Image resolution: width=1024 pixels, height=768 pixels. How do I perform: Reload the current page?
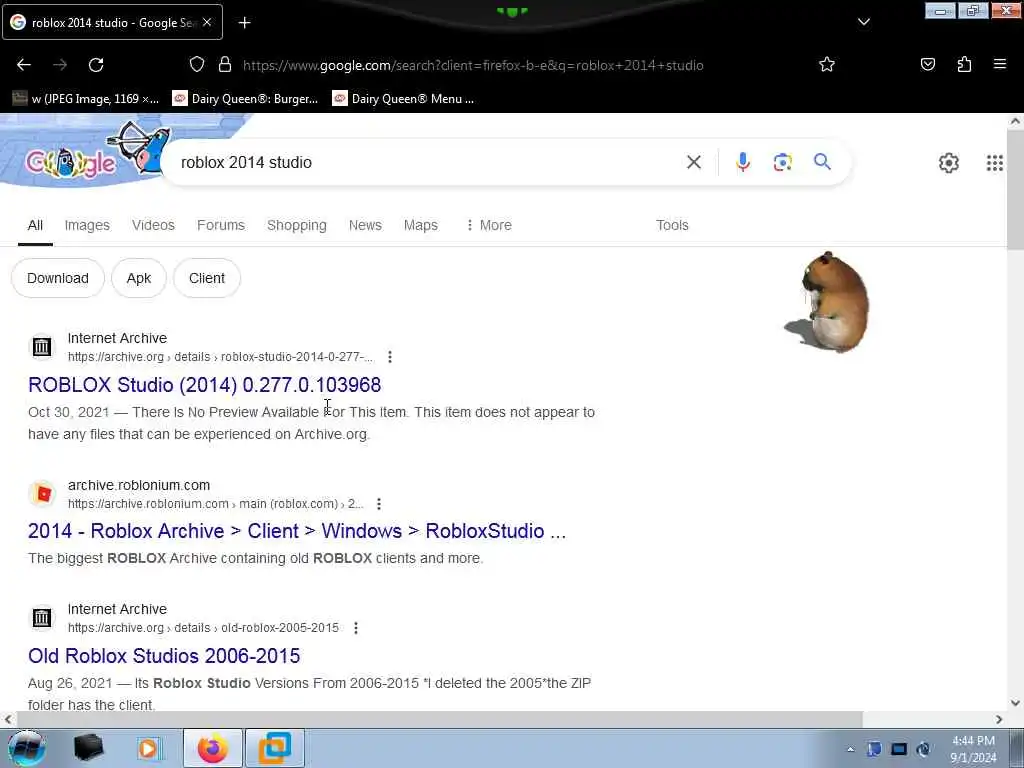(96, 65)
